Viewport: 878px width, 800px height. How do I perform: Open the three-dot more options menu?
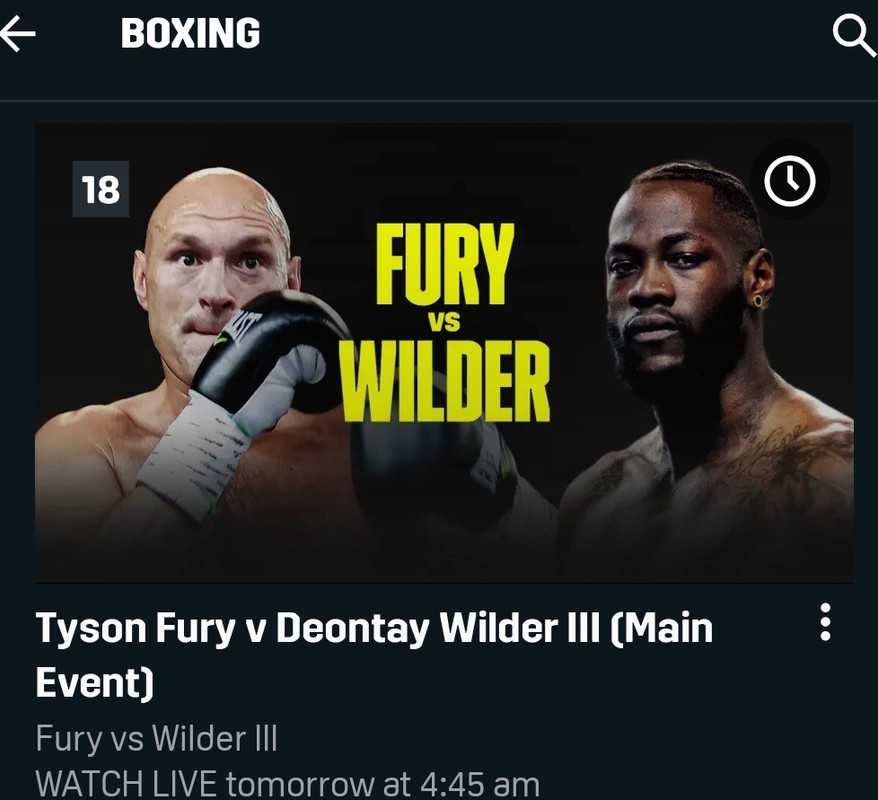[x=825, y=622]
